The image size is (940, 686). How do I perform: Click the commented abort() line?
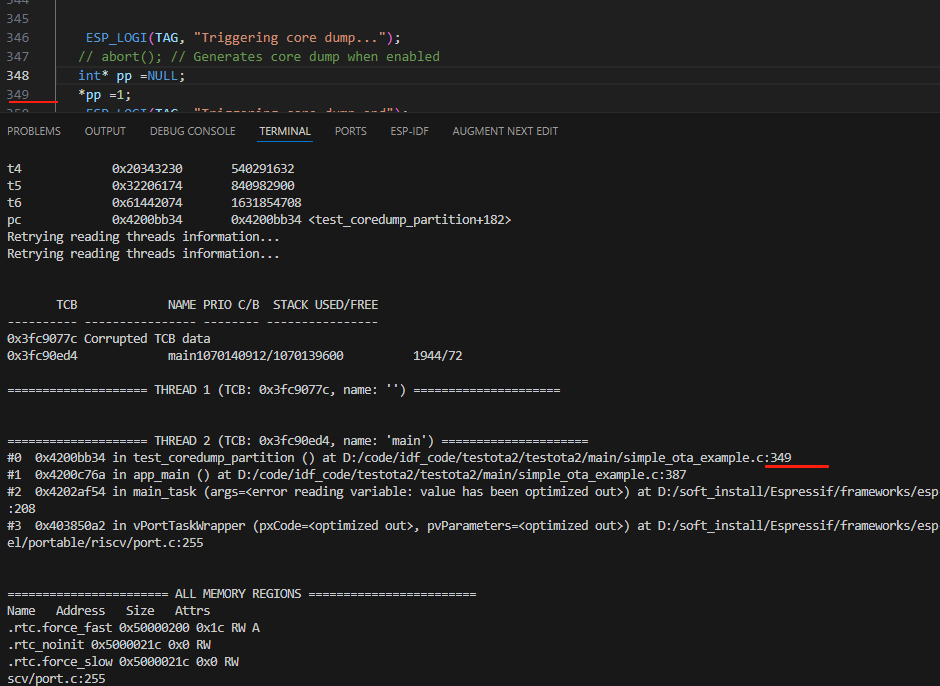258,56
